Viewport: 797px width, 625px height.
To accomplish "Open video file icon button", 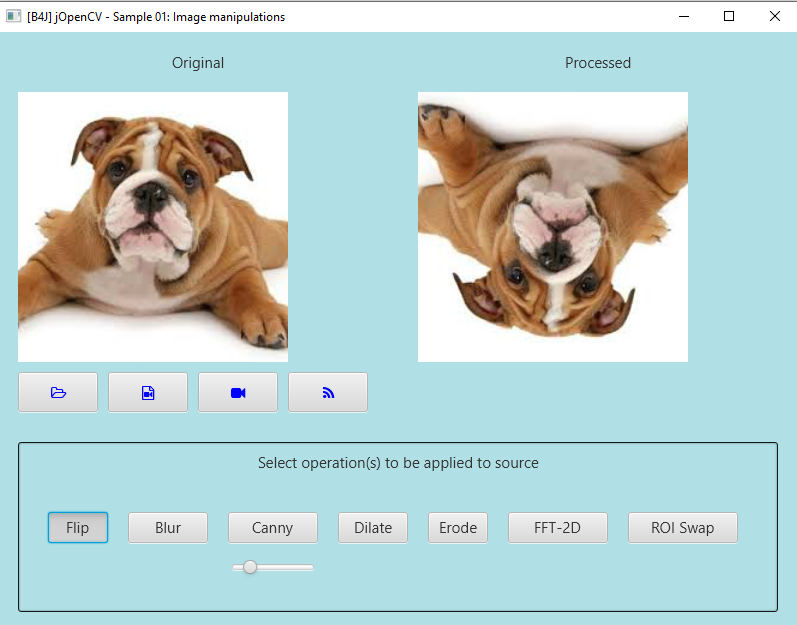I will click(x=148, y=392).
